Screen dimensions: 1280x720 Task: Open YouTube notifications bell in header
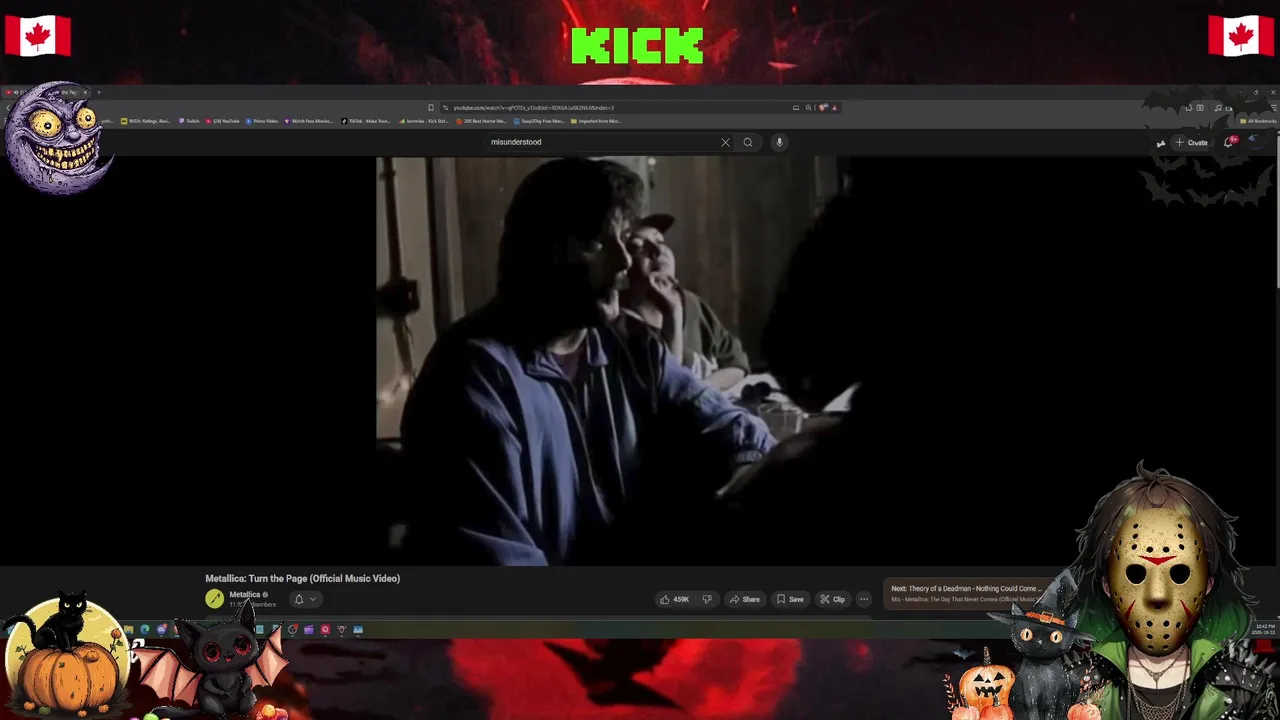click(x=1229, y=143)
